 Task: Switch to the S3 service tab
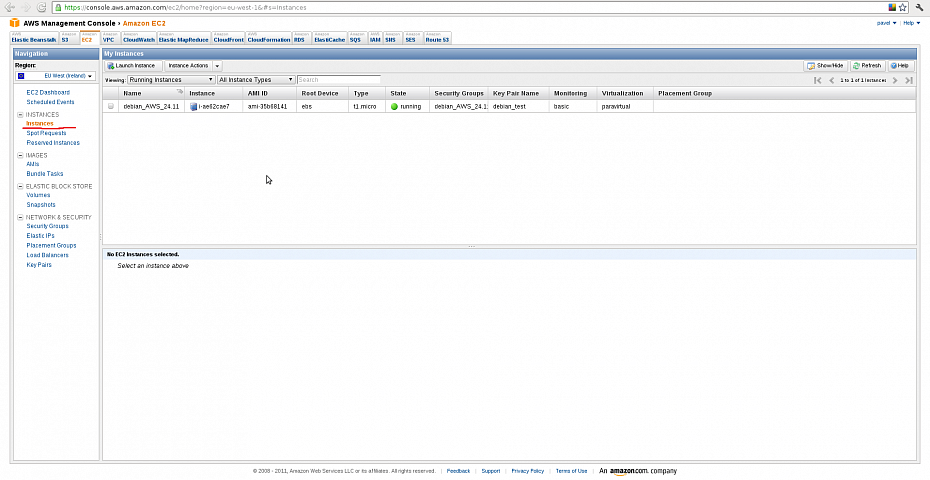69,38
